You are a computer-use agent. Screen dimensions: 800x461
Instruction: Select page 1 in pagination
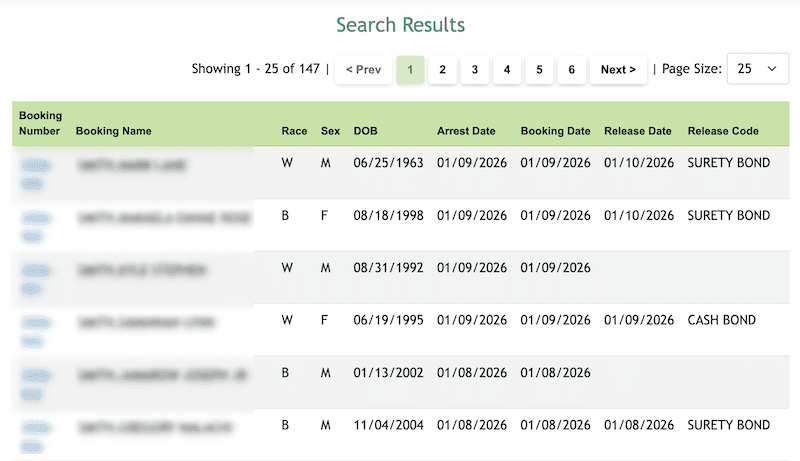coord(410,69)
